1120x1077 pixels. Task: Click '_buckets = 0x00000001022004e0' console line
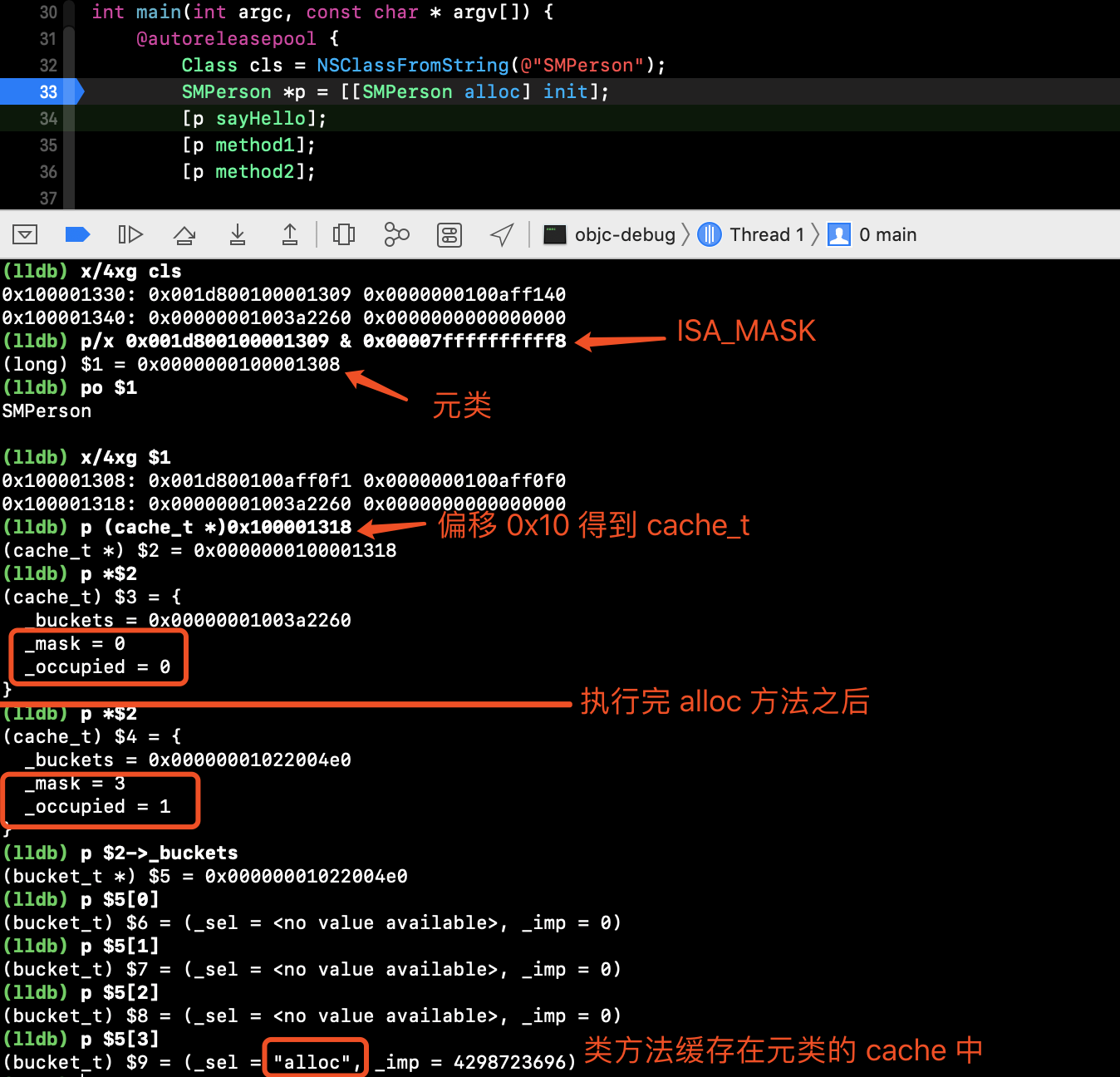[x=188, y=760]
